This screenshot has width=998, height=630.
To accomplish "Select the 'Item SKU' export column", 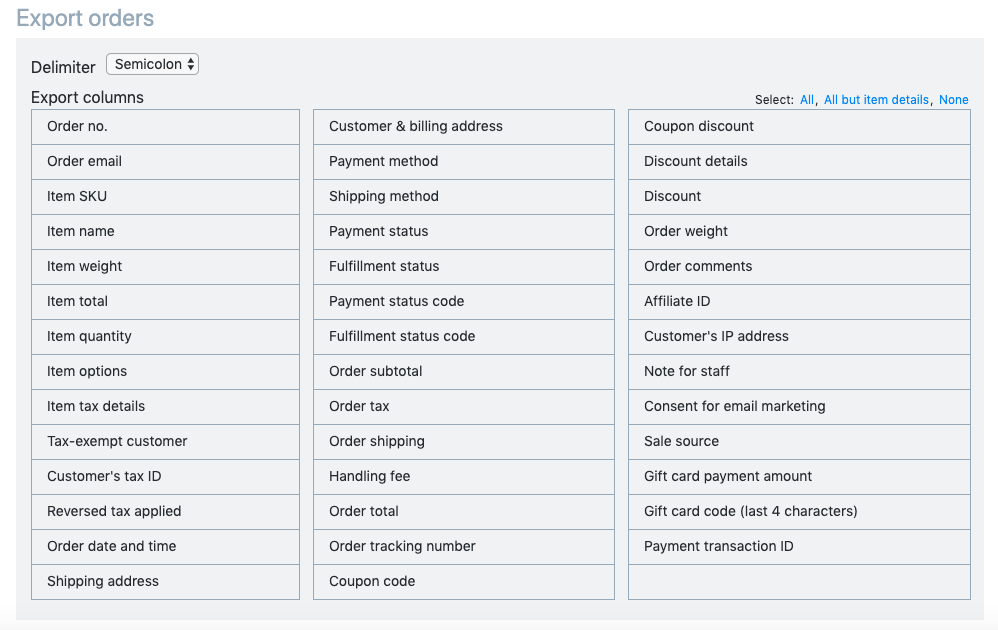I will (165, 197).
